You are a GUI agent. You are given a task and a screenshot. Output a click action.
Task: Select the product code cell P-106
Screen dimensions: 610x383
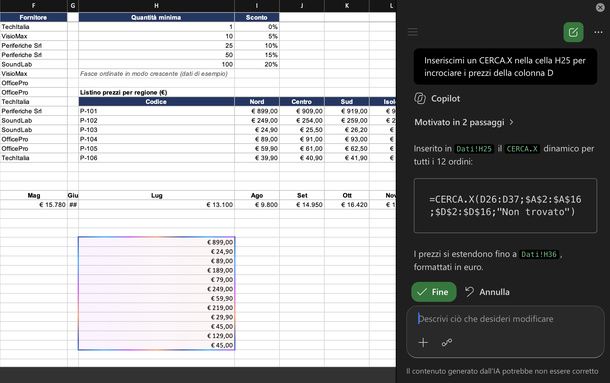156,158
